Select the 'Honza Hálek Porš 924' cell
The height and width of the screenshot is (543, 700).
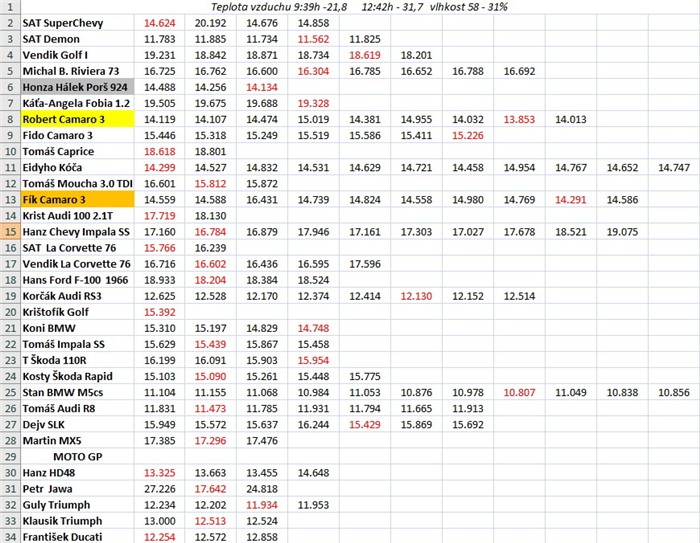pos(77,87)
